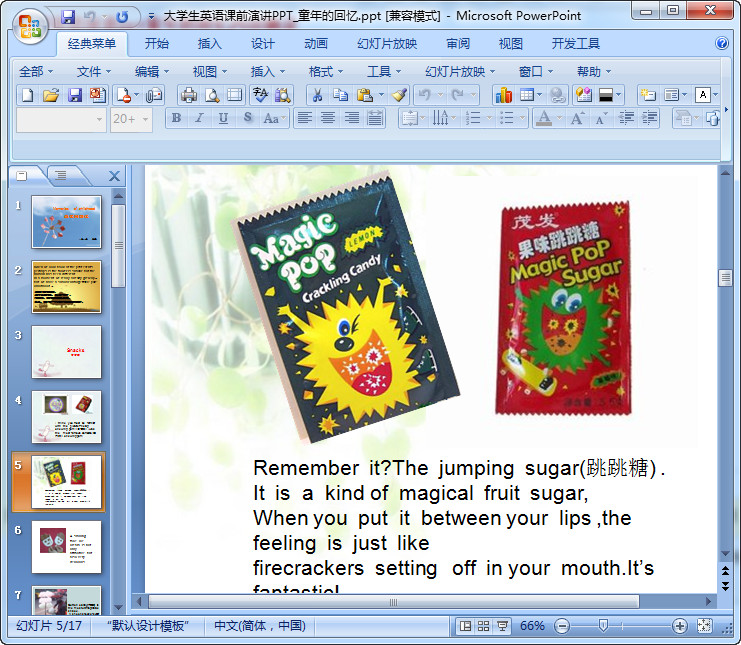
Task: Click the zoom in plus button
Action: pyautogui.click(x=680, y=627)
